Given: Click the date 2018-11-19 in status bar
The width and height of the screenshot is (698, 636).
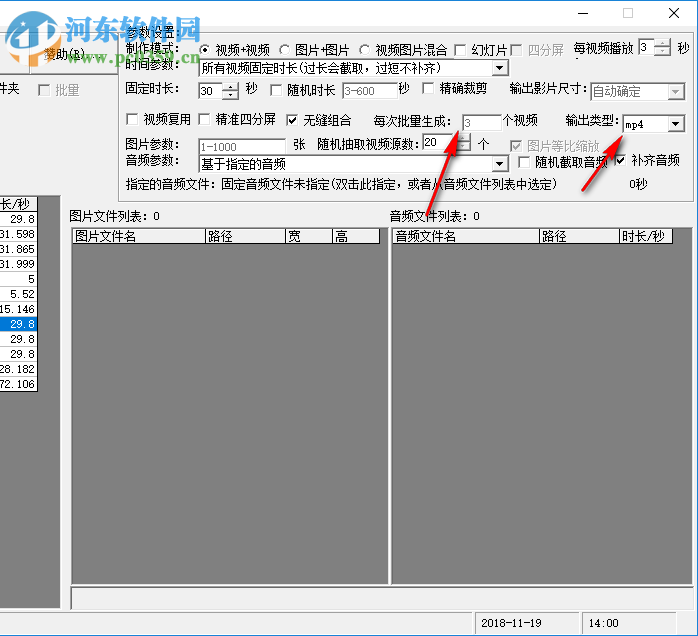Looking at the screenshot, I should (527, 623).
